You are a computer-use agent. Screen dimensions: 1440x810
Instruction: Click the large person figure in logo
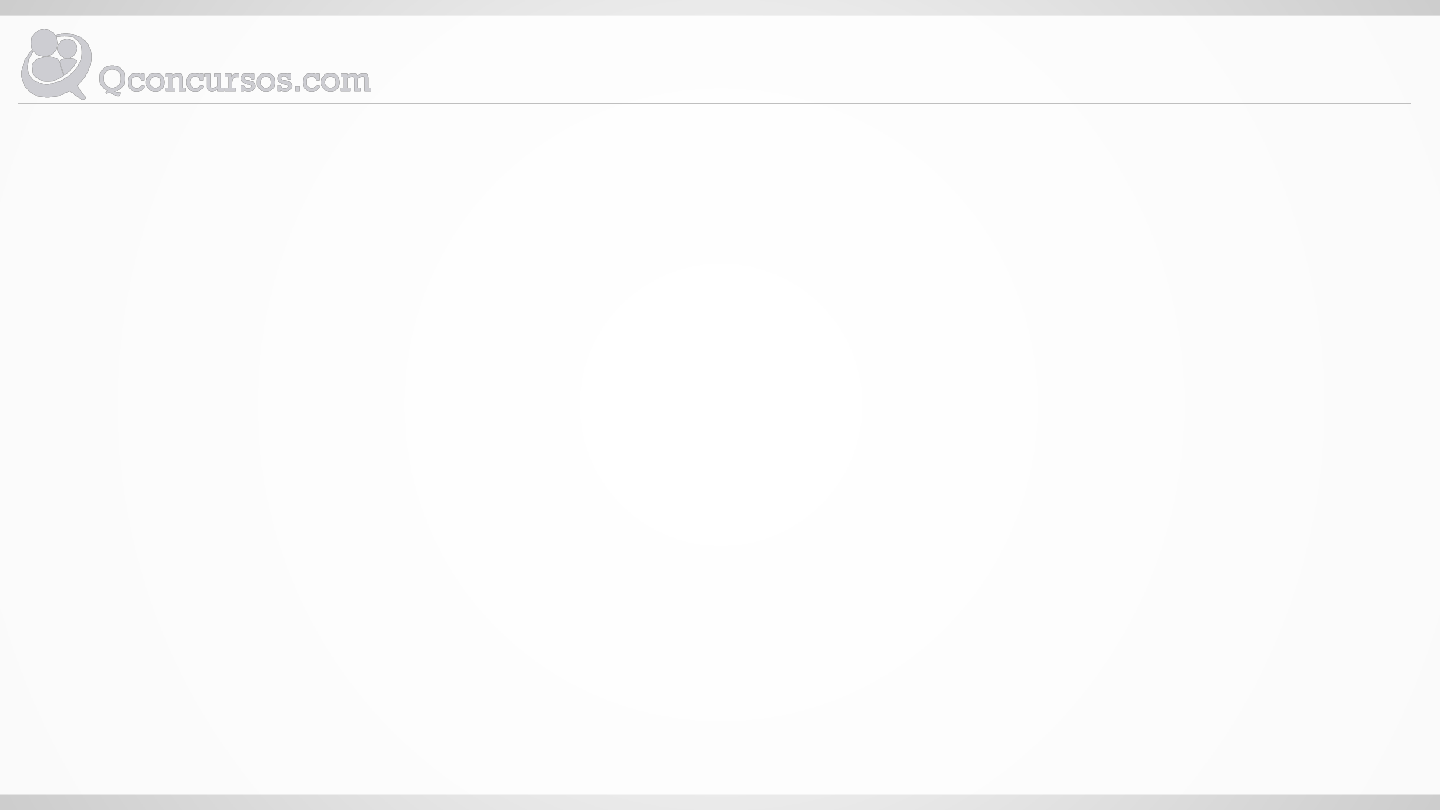(x=46, y=57)
